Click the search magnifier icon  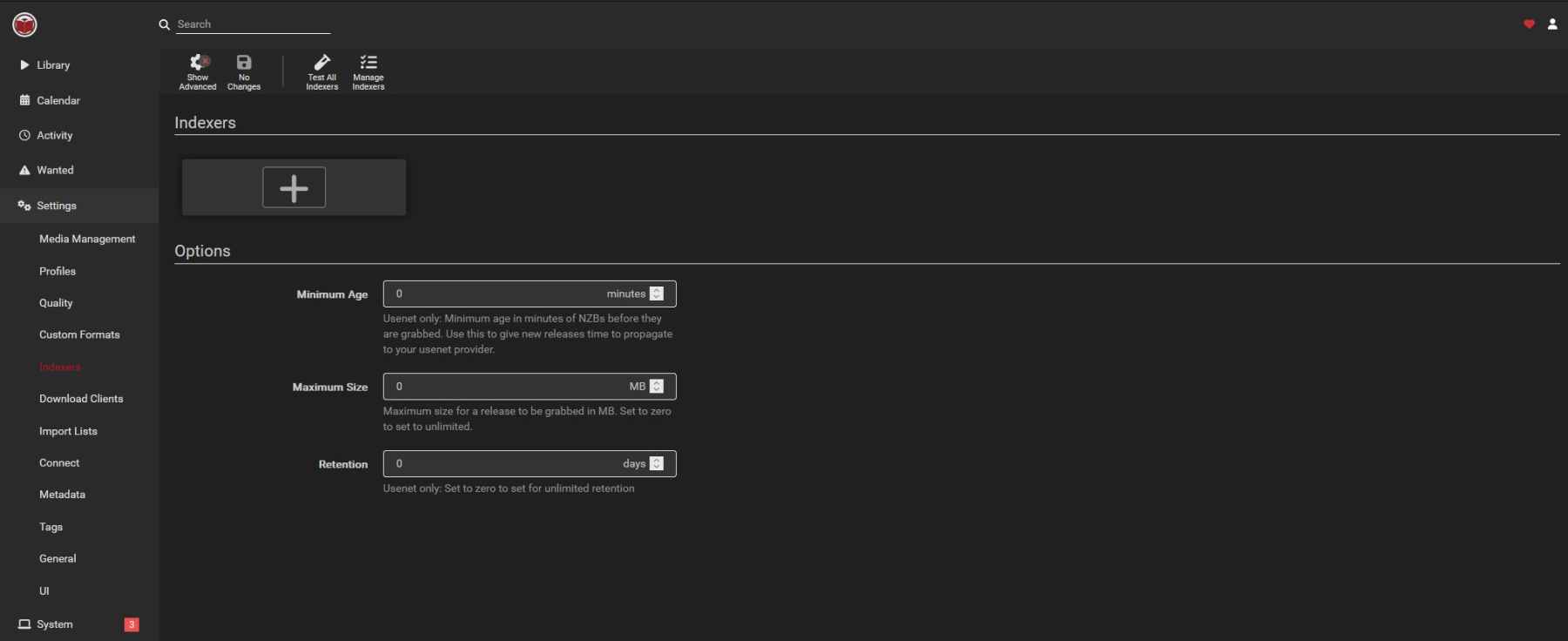(164, 24)
